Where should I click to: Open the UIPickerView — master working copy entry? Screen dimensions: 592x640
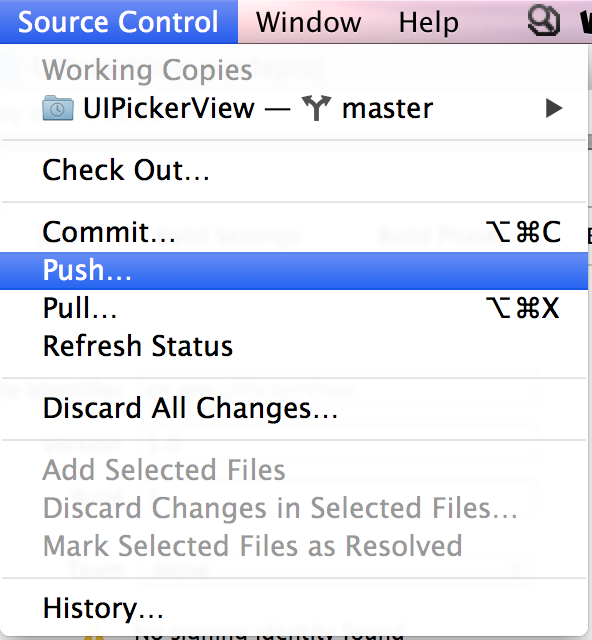pyautogui.click(x=294, y=108)
